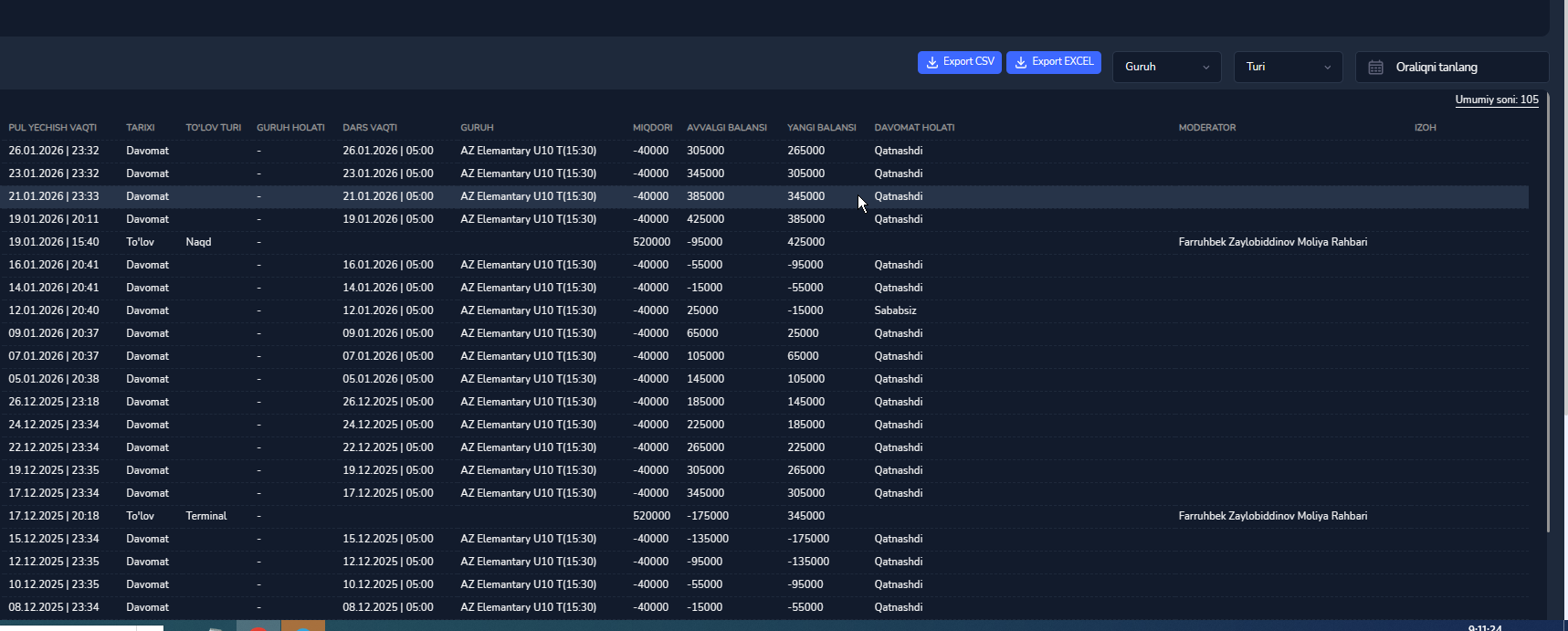The height and width of the screenshot is (631, 1568).
Task: Click the Export CSV button
Action: click(959, 62)
